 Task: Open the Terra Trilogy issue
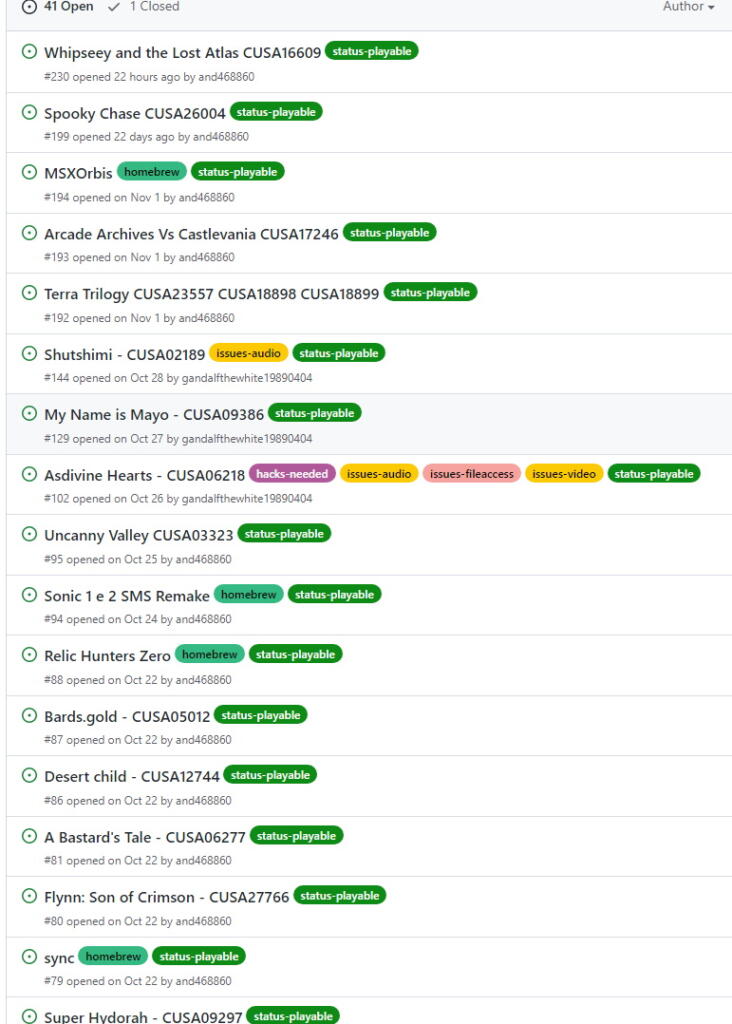[212, 294]
